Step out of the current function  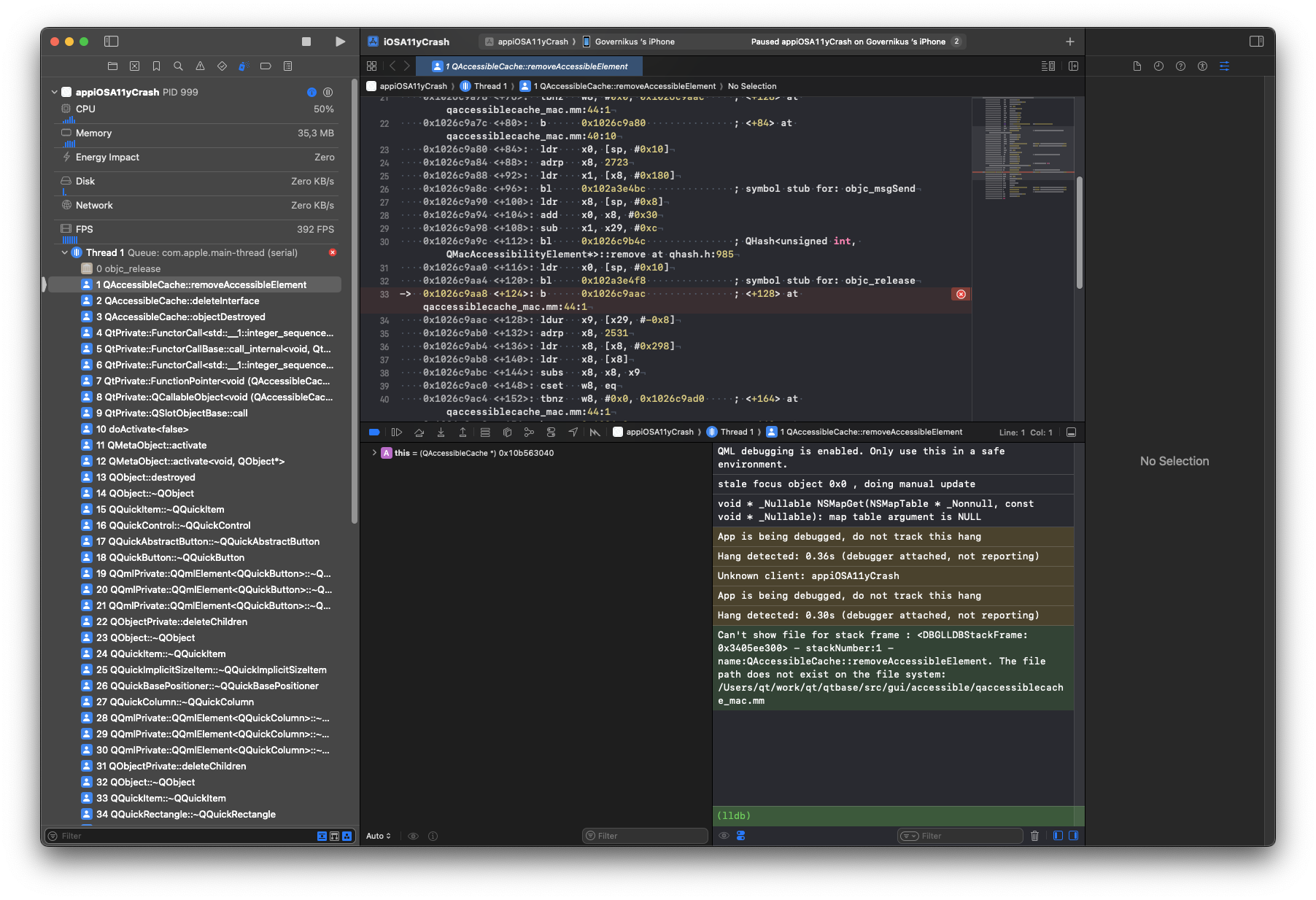(x=462, y=432)
